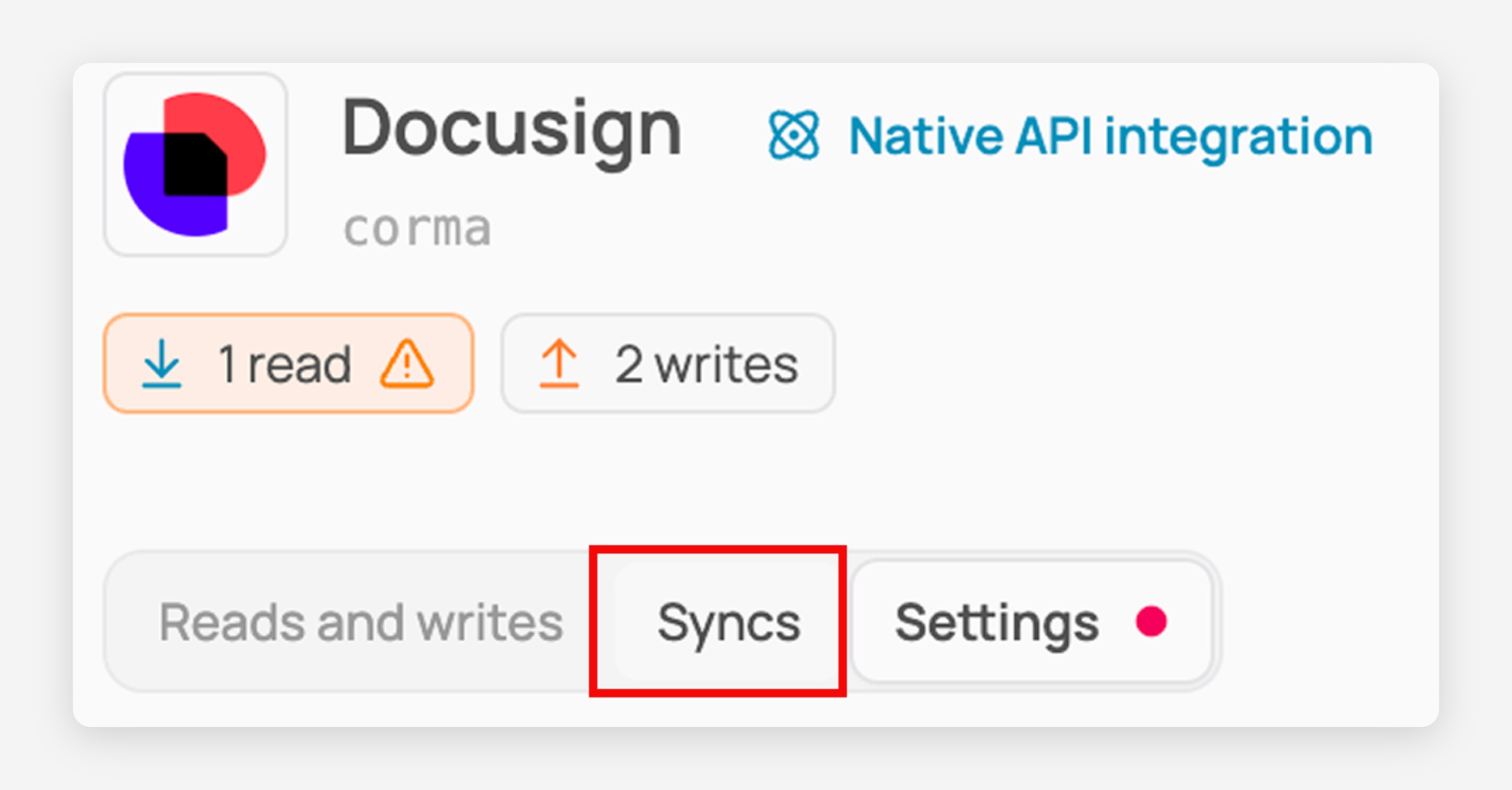The image size is (1512, 790).
Task: Click the warning triangle icon on 1 read
Action: (407, 364)
